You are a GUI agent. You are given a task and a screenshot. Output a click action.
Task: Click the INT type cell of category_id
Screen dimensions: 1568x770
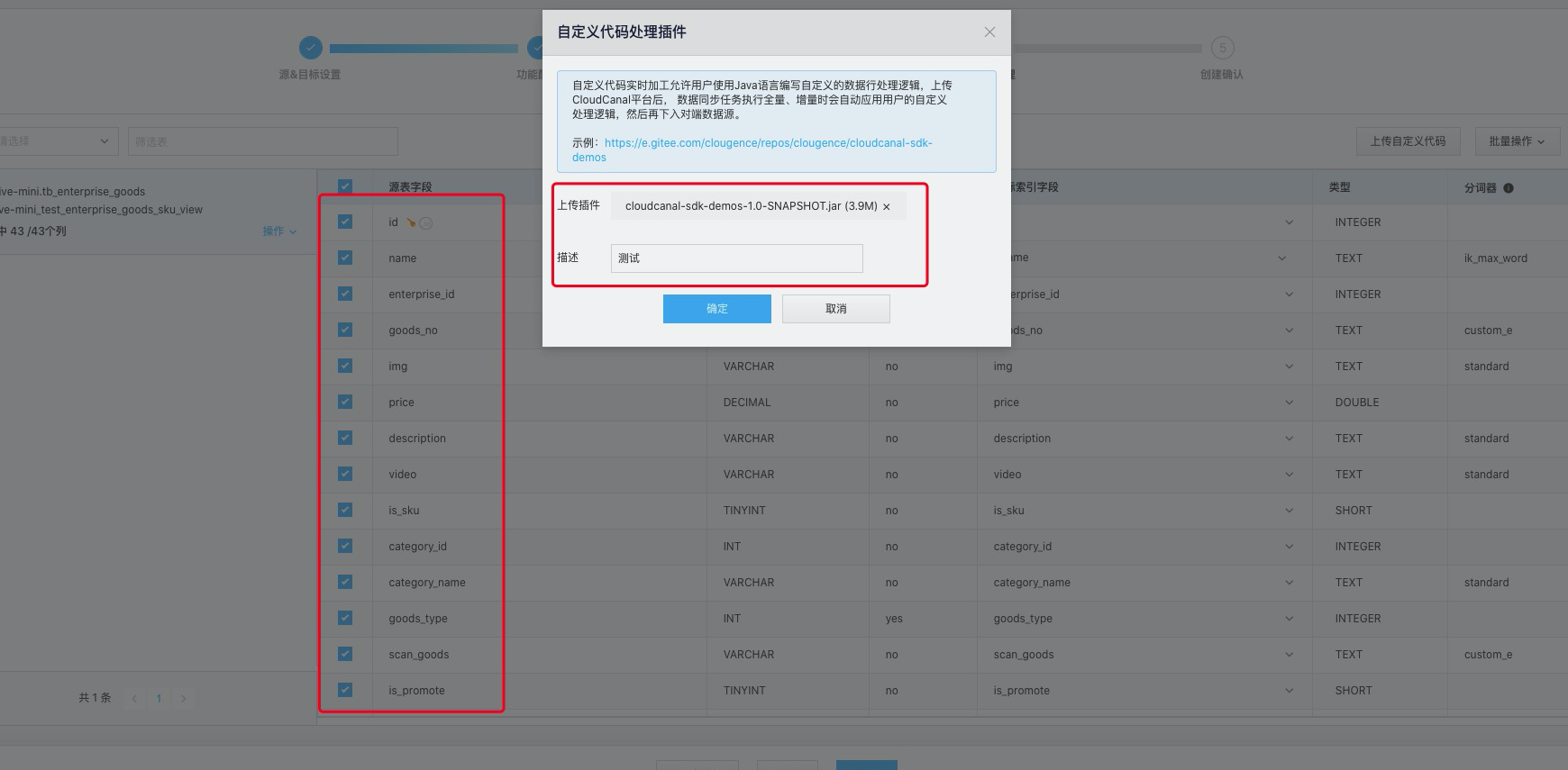coord(732,547)
